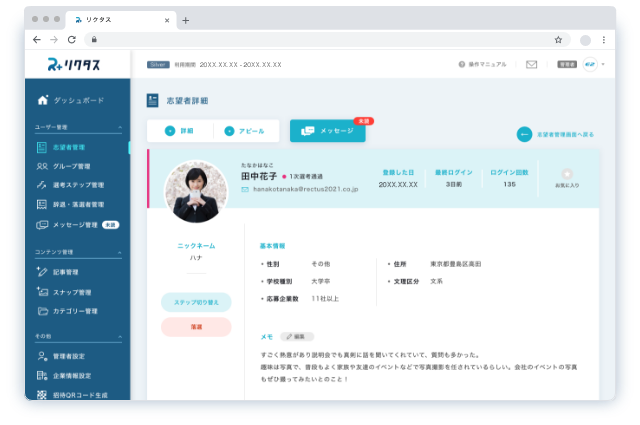Click the back arrow to 志望者管理画面
Screen dimensions: 640x425
[524, 134]
